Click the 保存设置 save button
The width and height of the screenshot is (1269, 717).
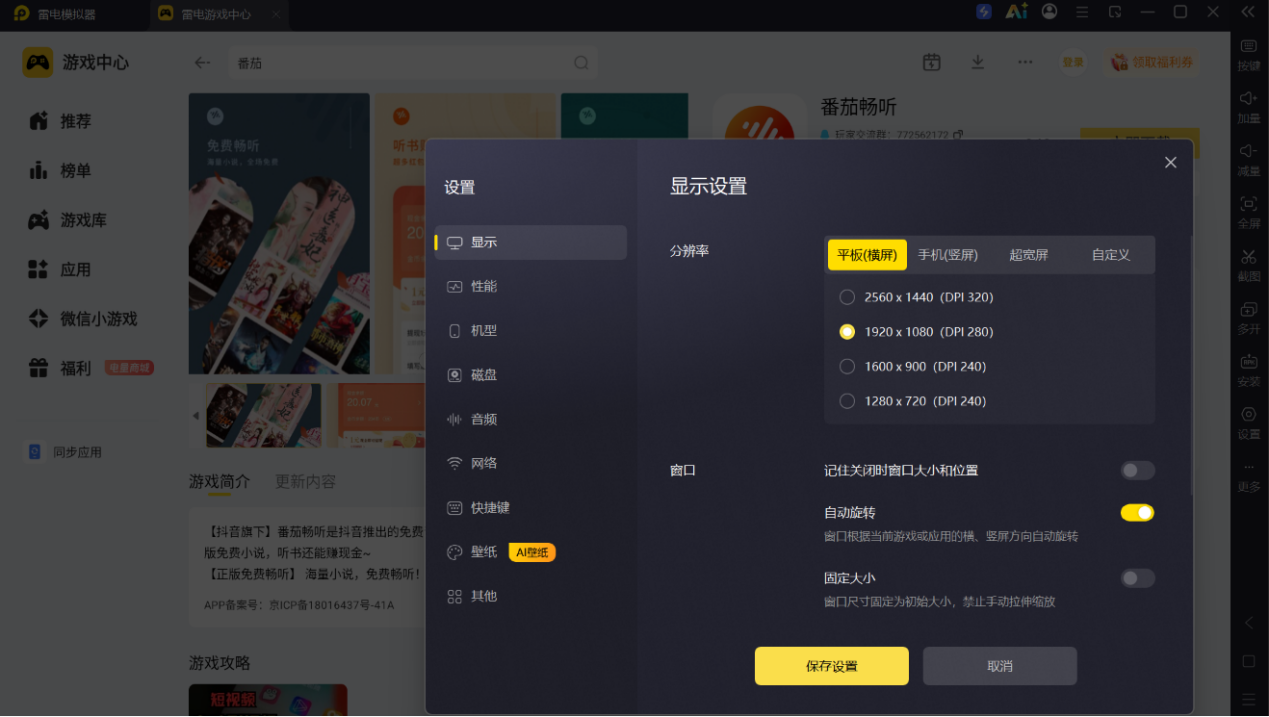coord(831,666)
